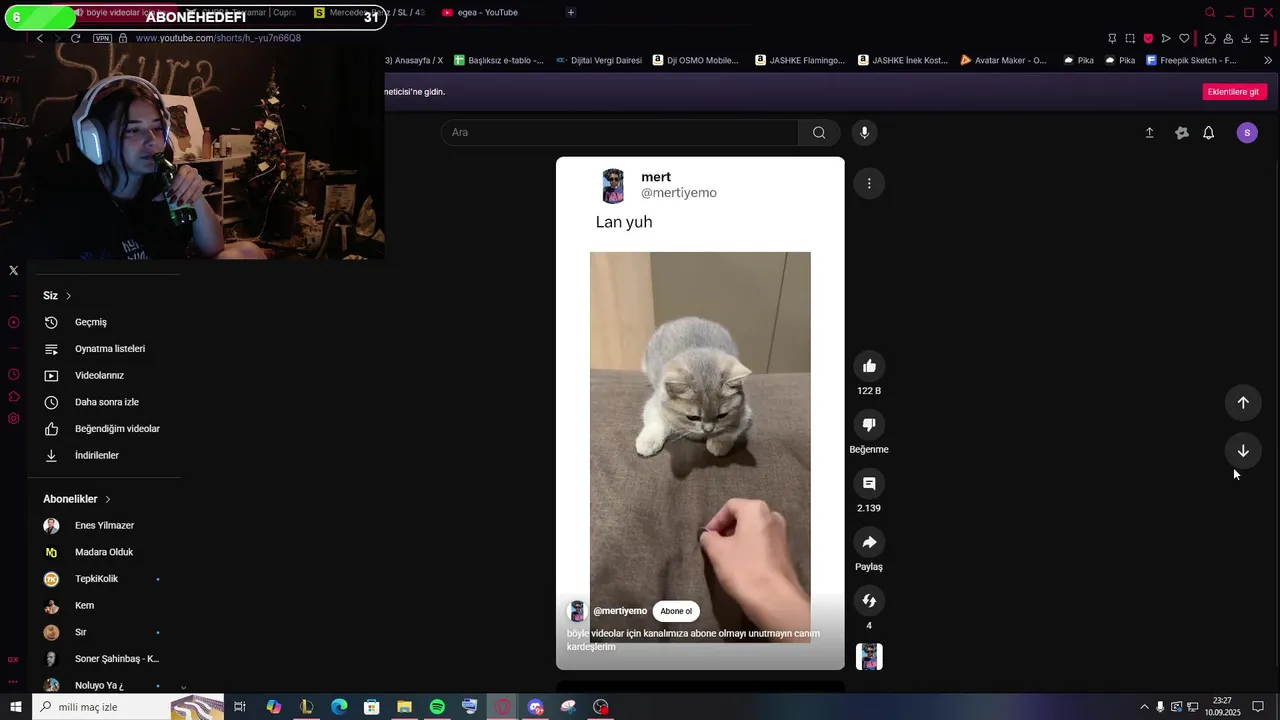Open 'Avatar Maker' bookmark
Image resolution: width=1280 pixels, height=720 pixels.
point(1003,60)
